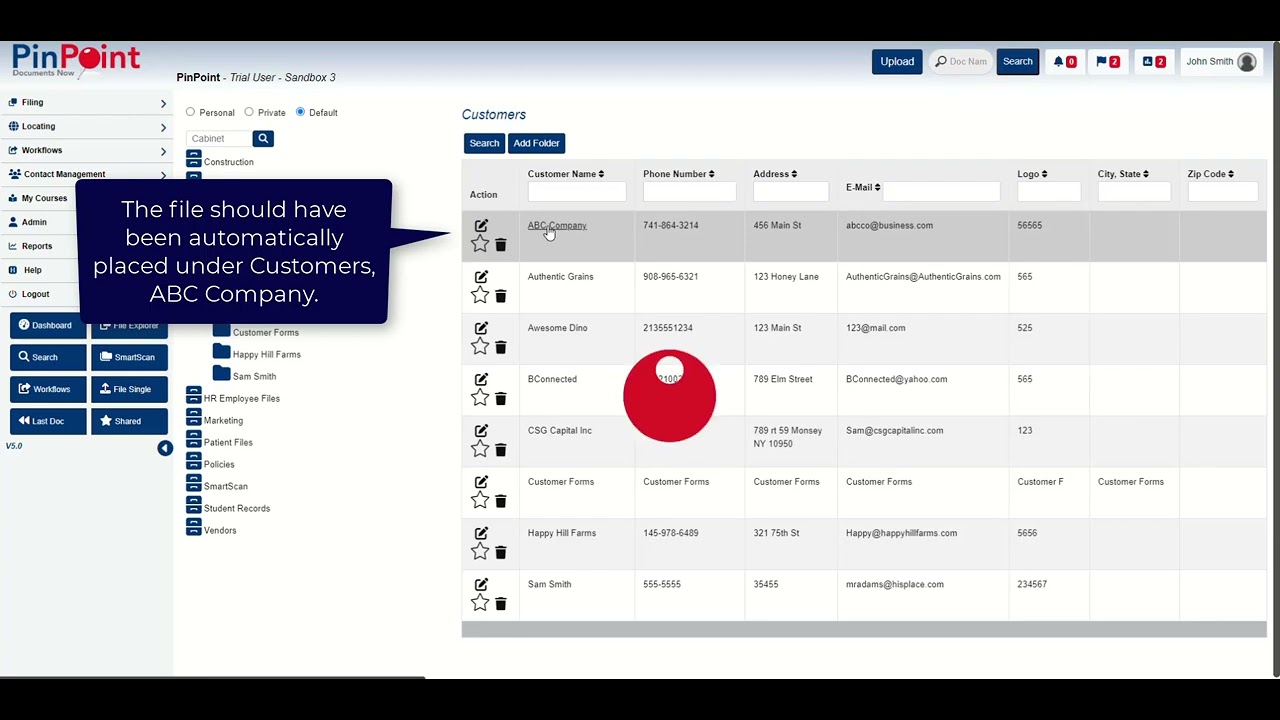Screen dimensions: 1280x720
Task: Sort by City, State column
Action: [x=1123, y=174]
